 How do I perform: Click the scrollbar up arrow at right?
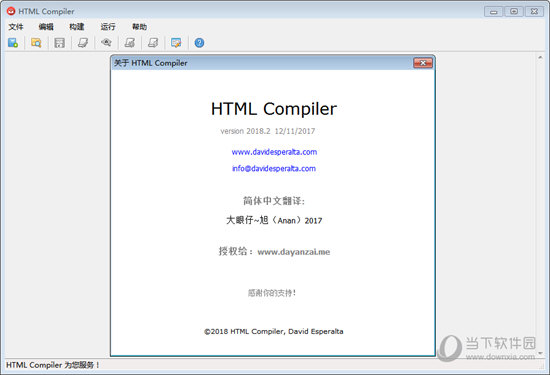click(540, 57)
